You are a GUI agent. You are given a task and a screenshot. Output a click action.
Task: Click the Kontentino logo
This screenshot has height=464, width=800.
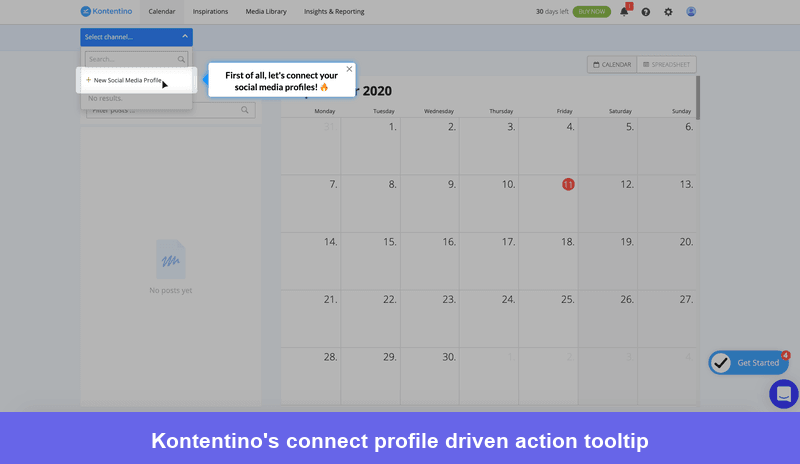click(106, 11)
